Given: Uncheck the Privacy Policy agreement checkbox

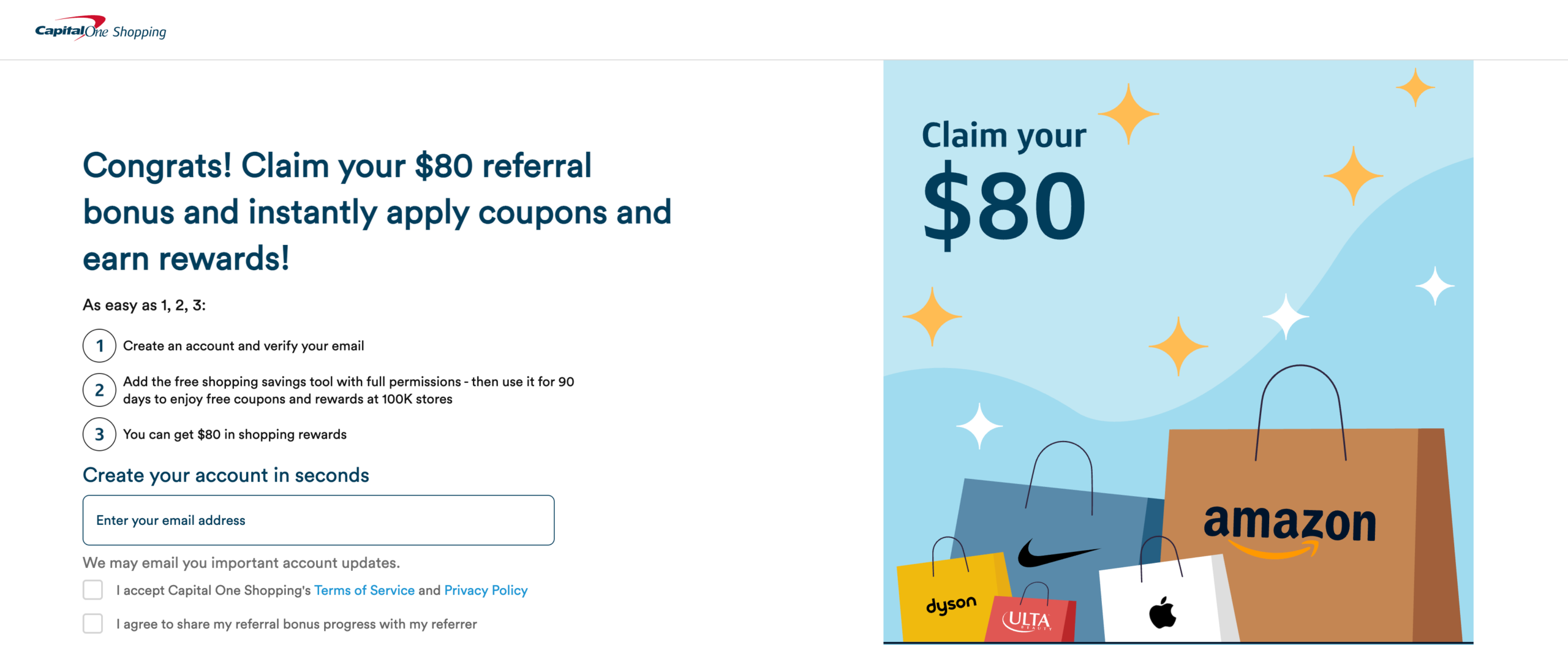Looking at the screenshot, I should click(x=92, y=590).
